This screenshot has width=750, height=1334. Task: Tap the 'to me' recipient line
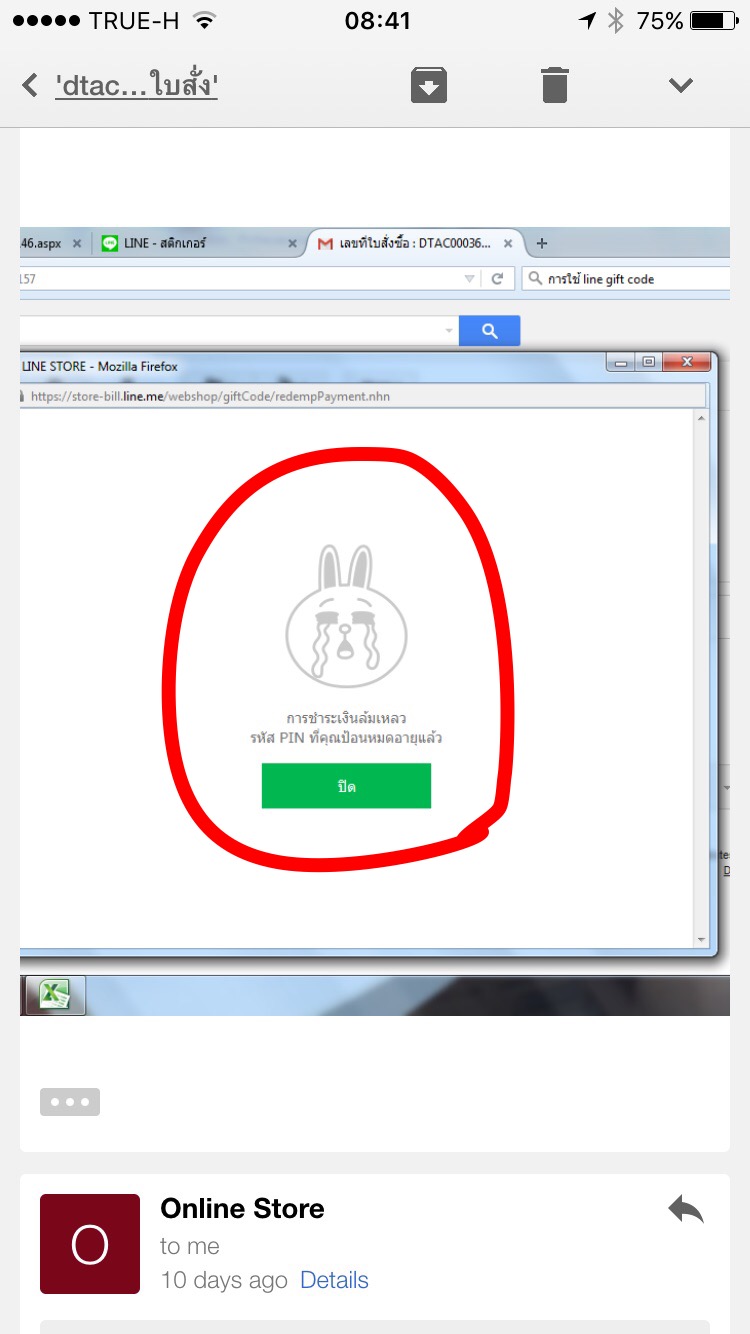click(x=190, y=1246)
